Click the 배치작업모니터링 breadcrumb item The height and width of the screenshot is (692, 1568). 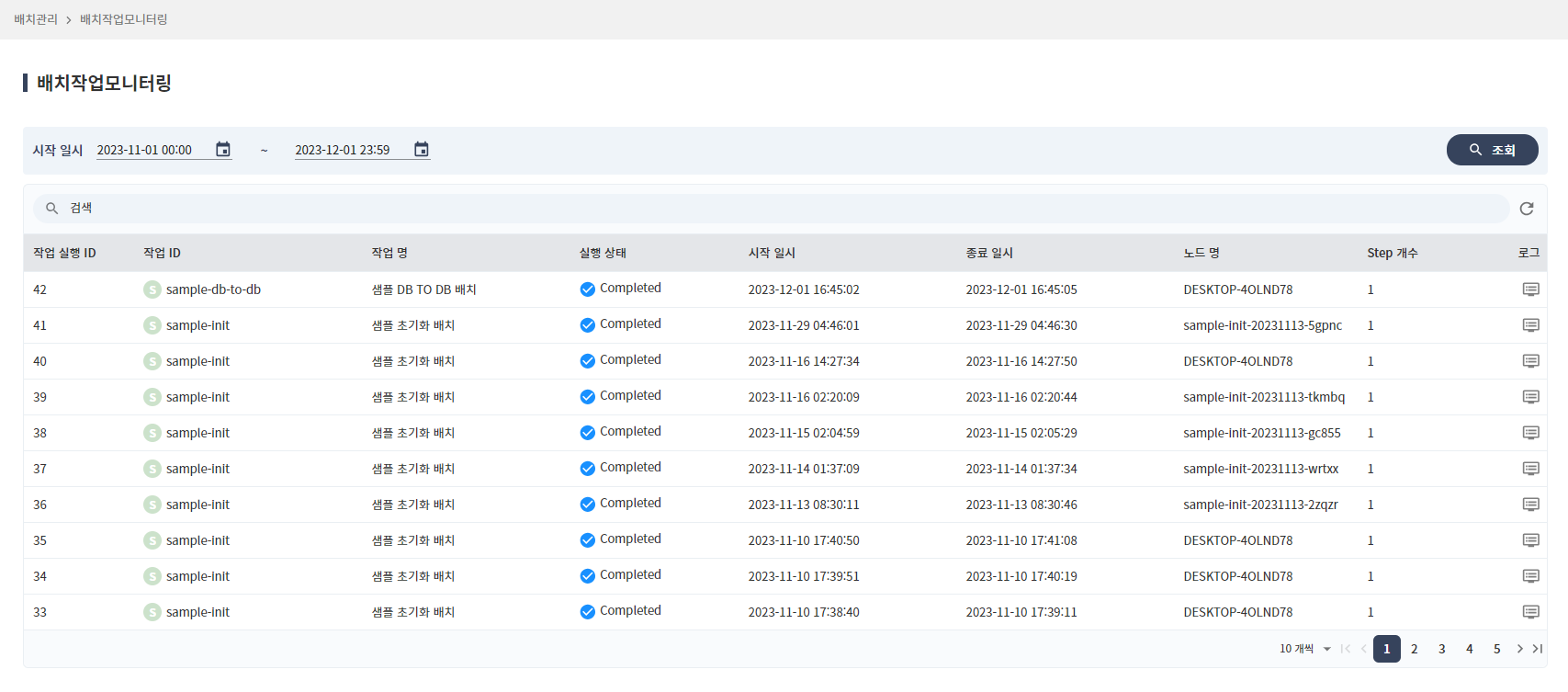point(123,19)
